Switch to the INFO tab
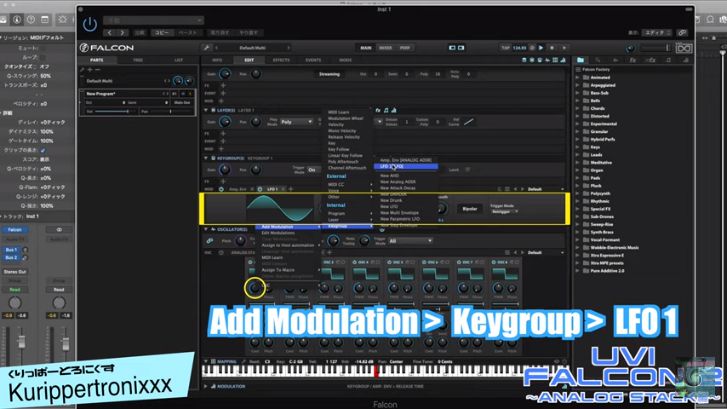The image size is (727, 409). click(x=217, y=60)
